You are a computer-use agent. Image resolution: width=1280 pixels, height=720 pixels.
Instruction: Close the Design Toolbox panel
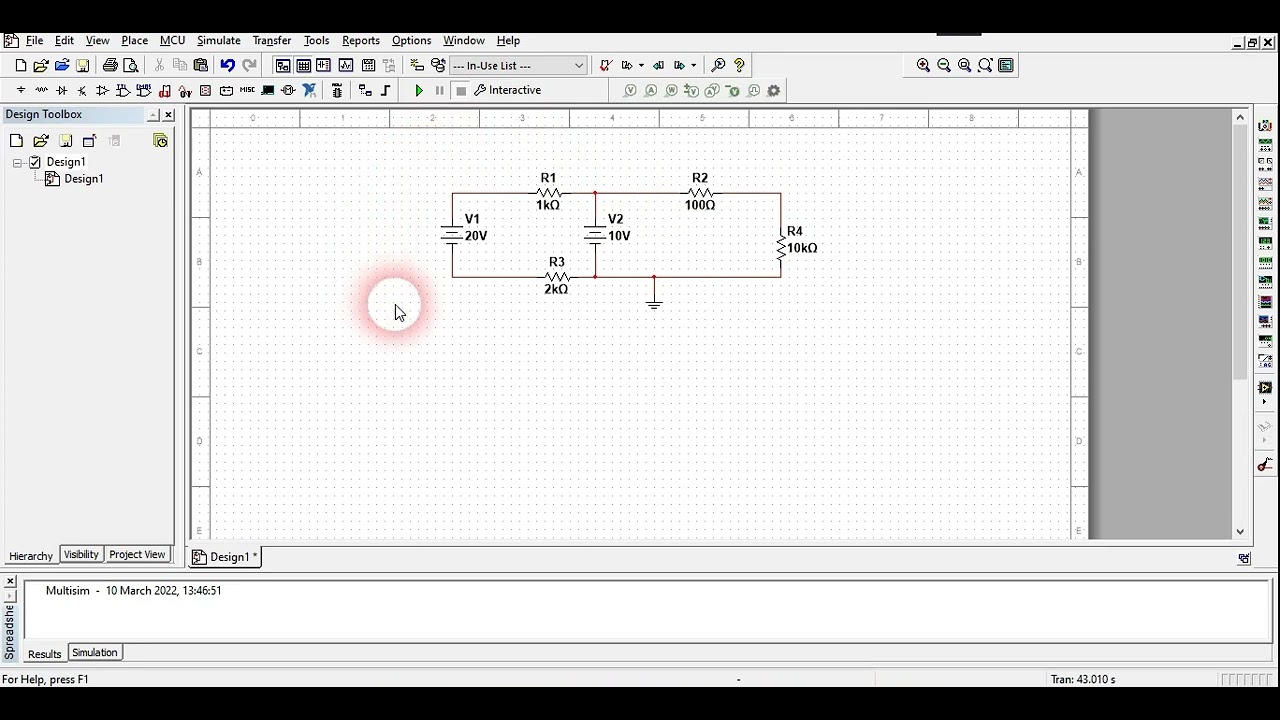[x=168, y=115]
